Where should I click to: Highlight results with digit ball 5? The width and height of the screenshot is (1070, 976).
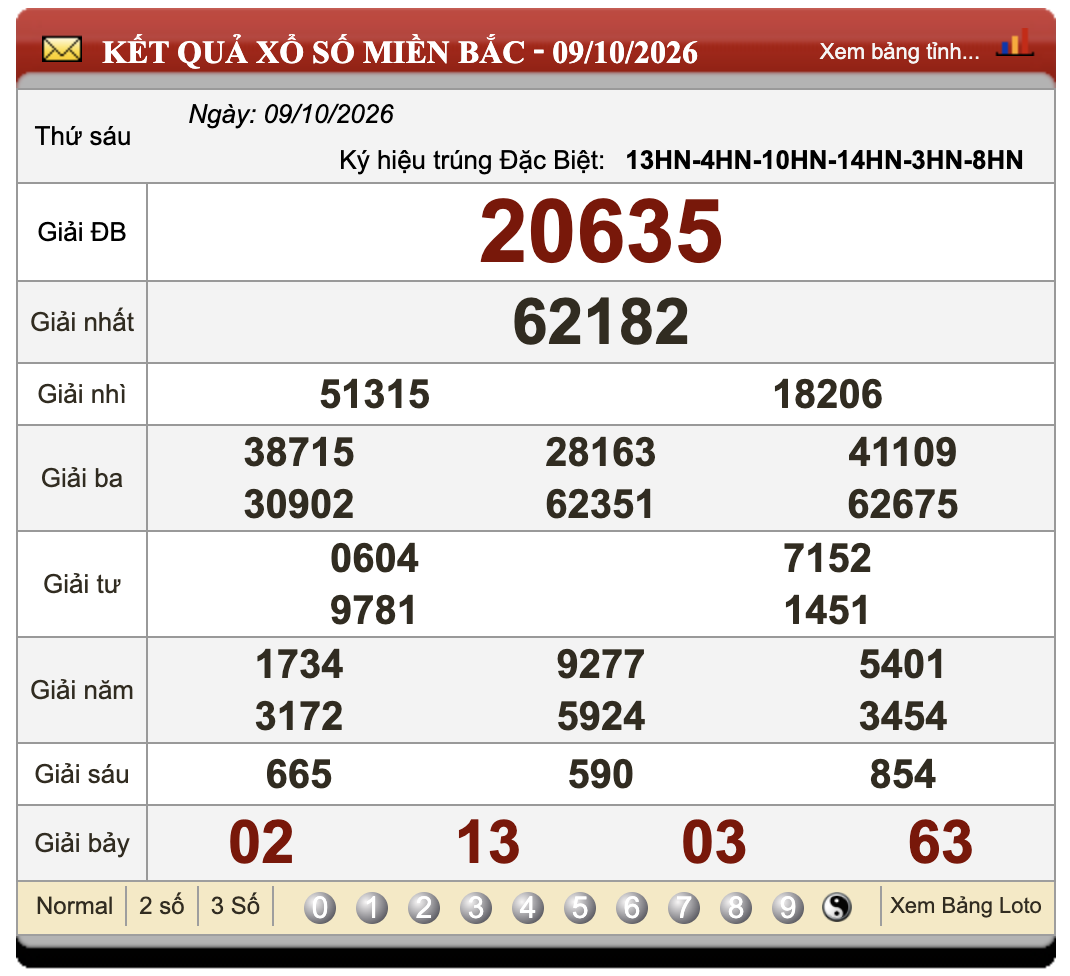click(580, 908)
